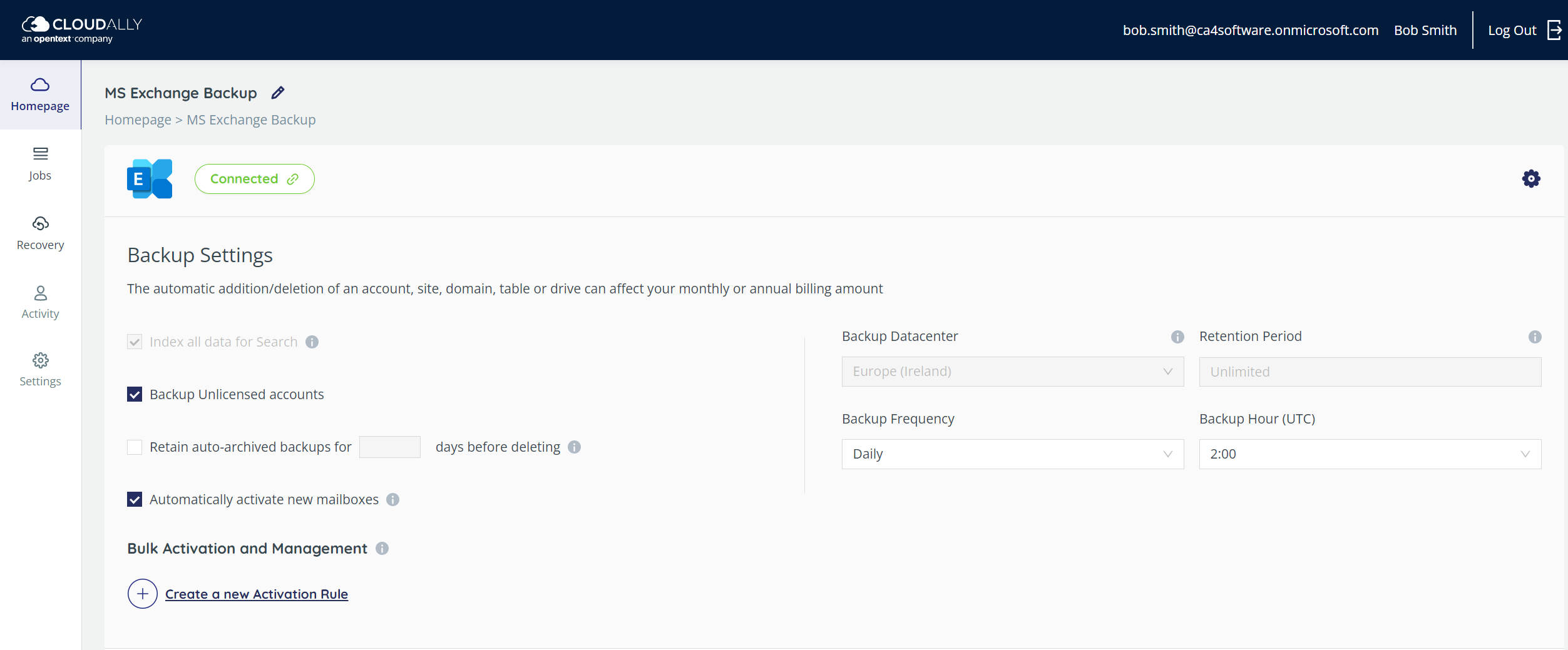Uncheck Automatically activate new mailboxes
Screen dimensions: 1568x650
(135, 499)
